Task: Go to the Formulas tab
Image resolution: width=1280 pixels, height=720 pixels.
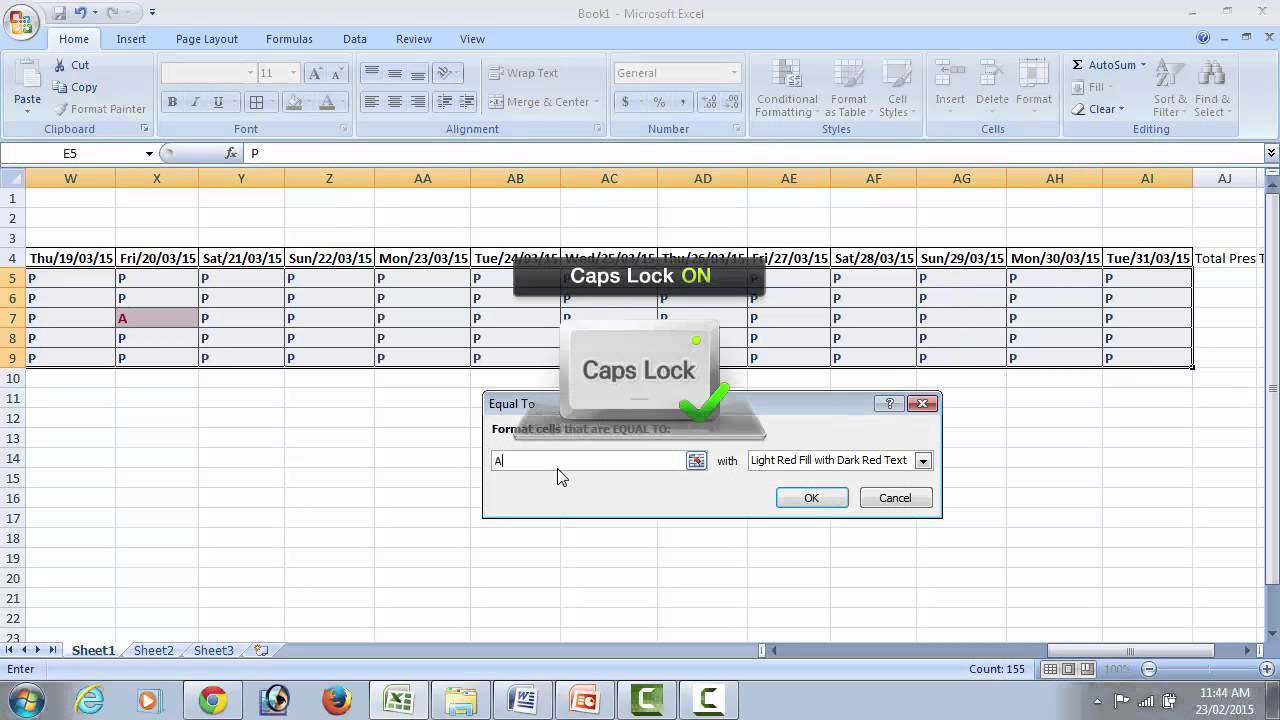Action: [289, 39]
